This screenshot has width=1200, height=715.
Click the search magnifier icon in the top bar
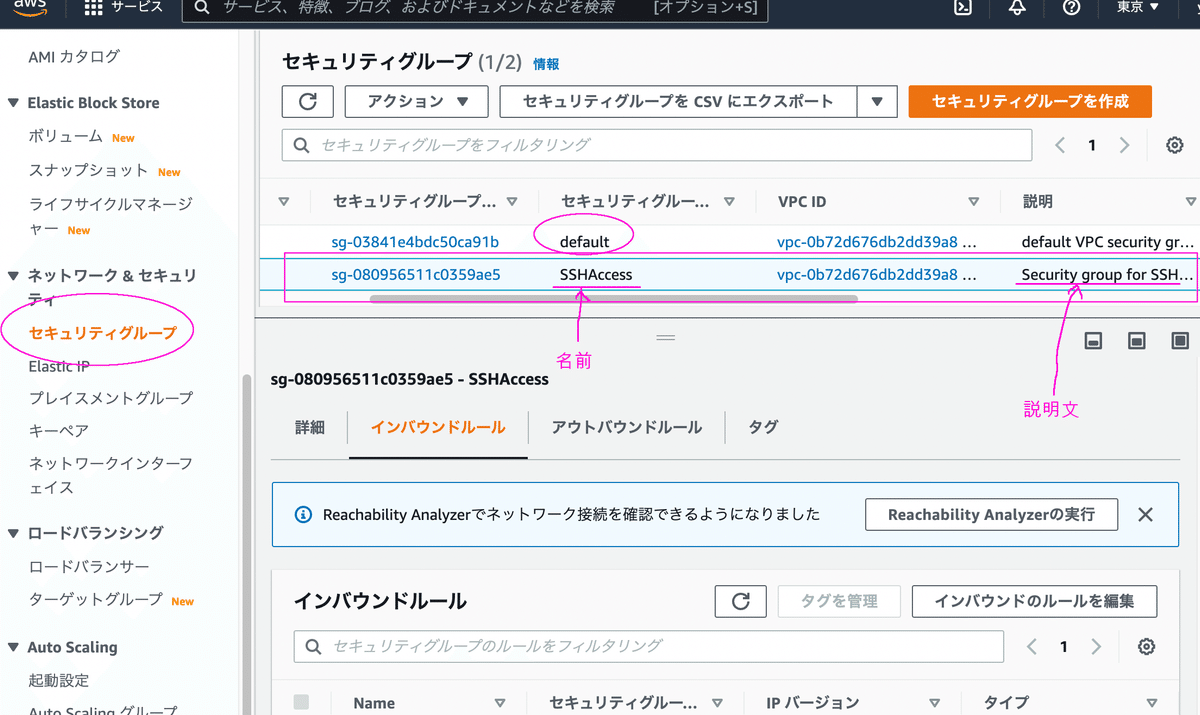[x=202, y=7]
